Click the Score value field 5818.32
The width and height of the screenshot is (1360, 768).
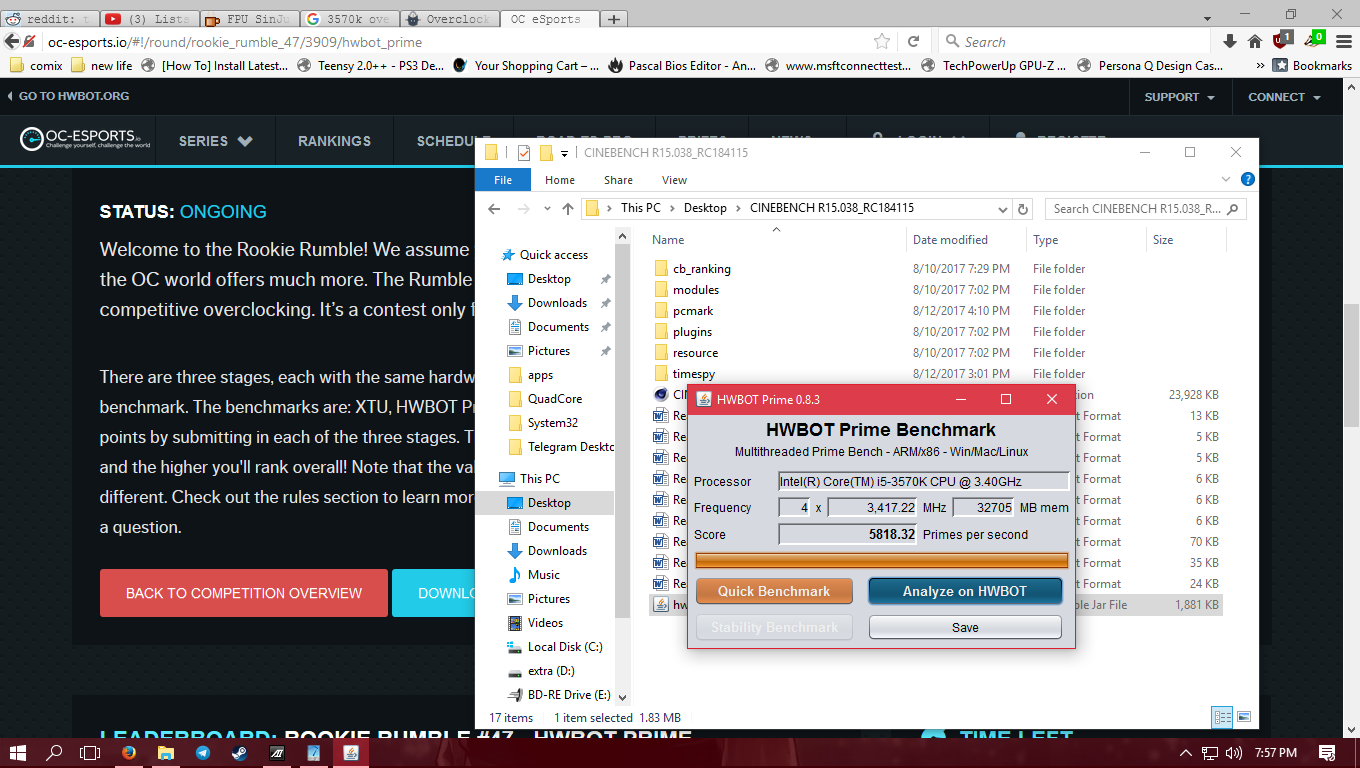pos(848,534)
